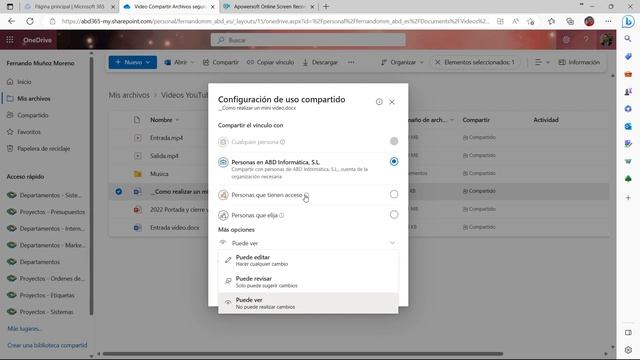Viewport: 640px width, 360px height.
Task: Open the Musica folder
Action: 159,174
